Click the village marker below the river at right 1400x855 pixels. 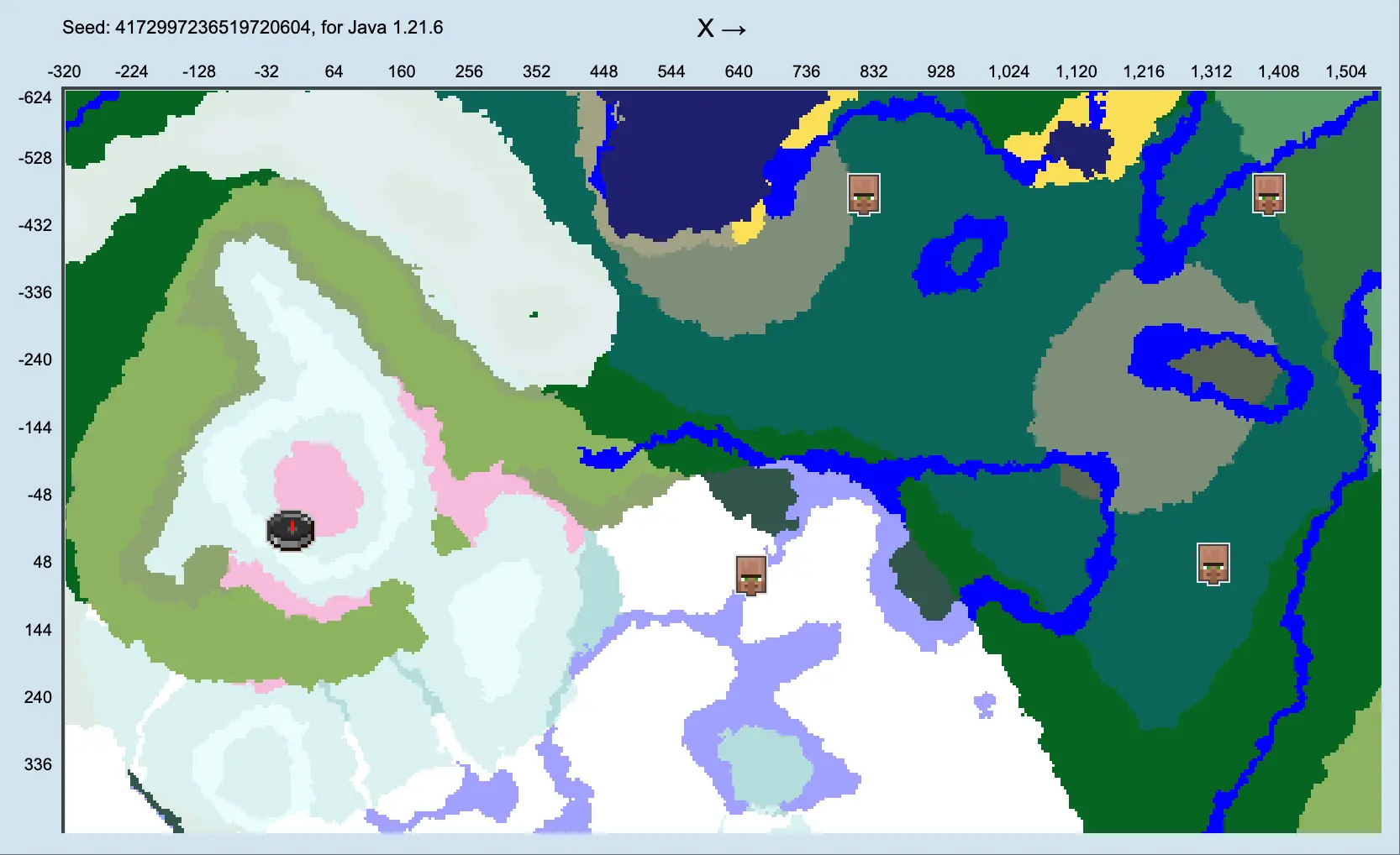click(1213, 564)
